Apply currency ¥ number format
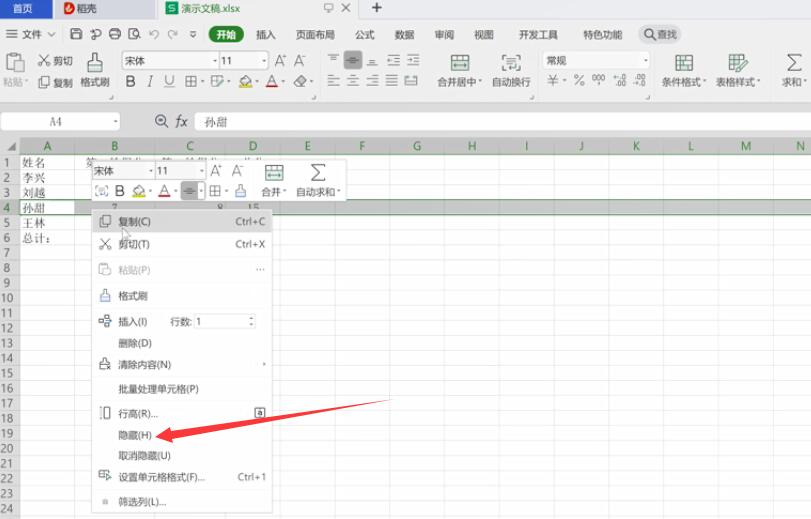811x519 pixels. [x=553, y=80]
